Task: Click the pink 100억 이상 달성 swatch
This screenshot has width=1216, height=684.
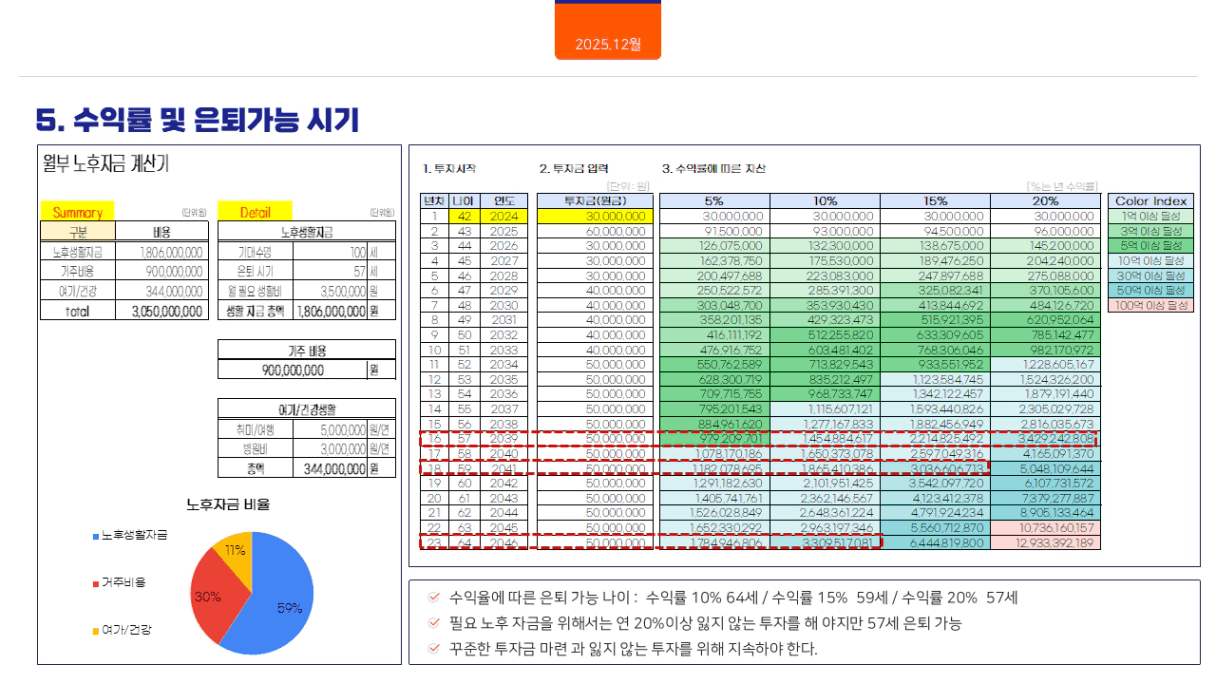Action: point(1151,305)
